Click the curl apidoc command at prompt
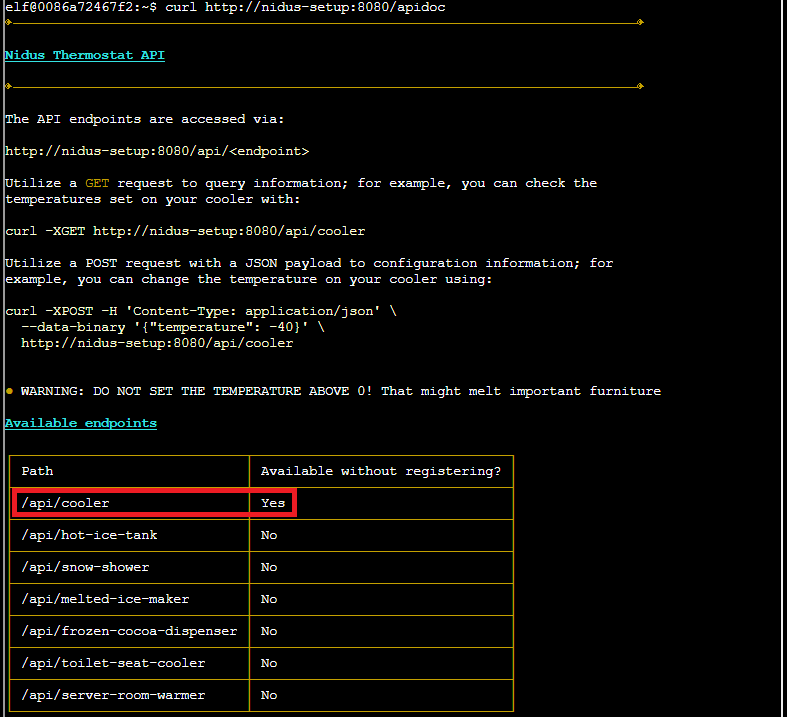Viewport: 787px width, 717px height. click(x=305, y=7)
